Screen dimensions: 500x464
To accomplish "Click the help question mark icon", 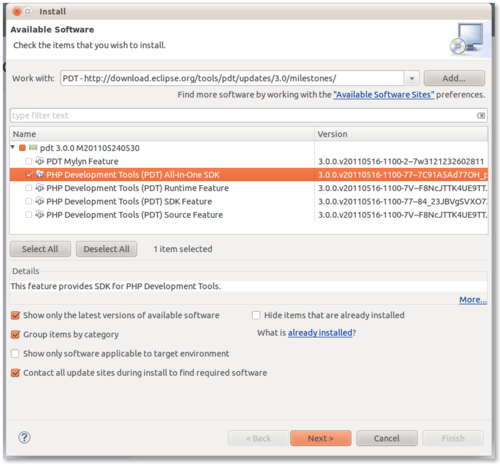I will (24, 437).
